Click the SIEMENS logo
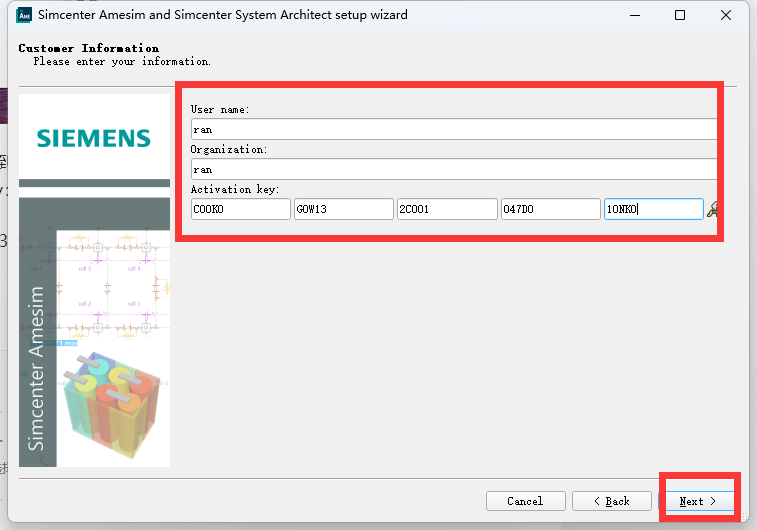The width and height of the screenshot is (757, 530). (x=94, y=138)
